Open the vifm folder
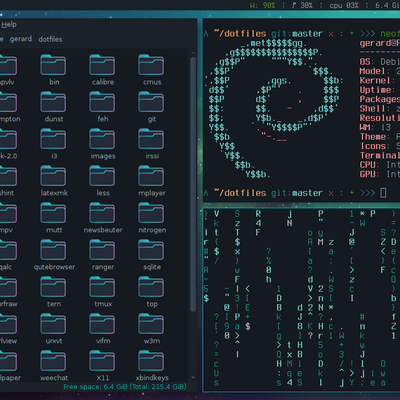 [x=103, y=329]
